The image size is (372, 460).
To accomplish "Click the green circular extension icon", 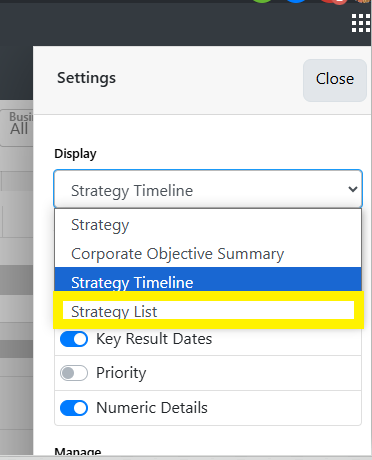I will click(x=263, y=1).
